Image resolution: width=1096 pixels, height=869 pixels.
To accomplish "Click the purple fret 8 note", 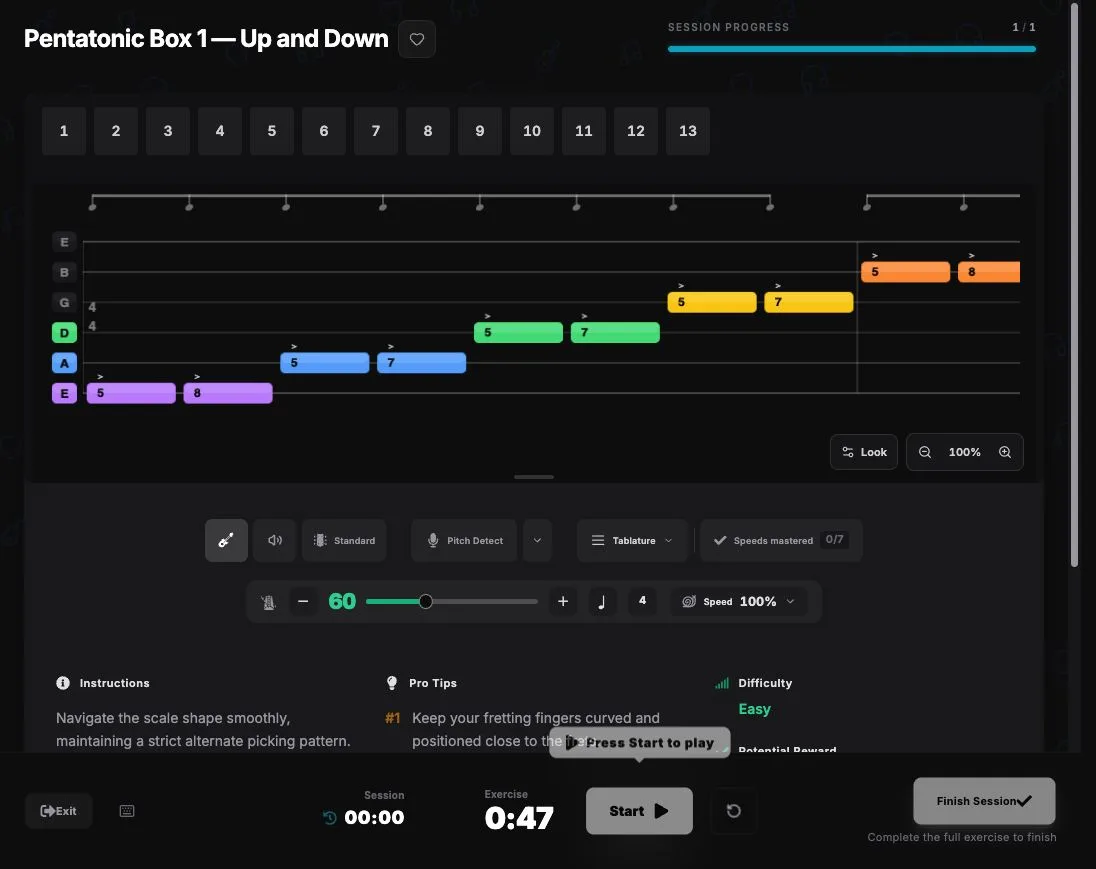I will point(228,393).
